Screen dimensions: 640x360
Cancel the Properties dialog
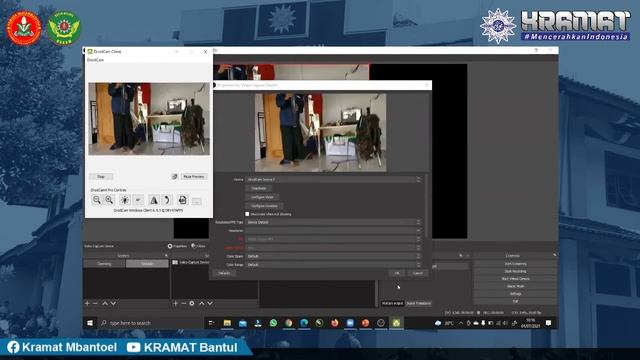[418, 273]
